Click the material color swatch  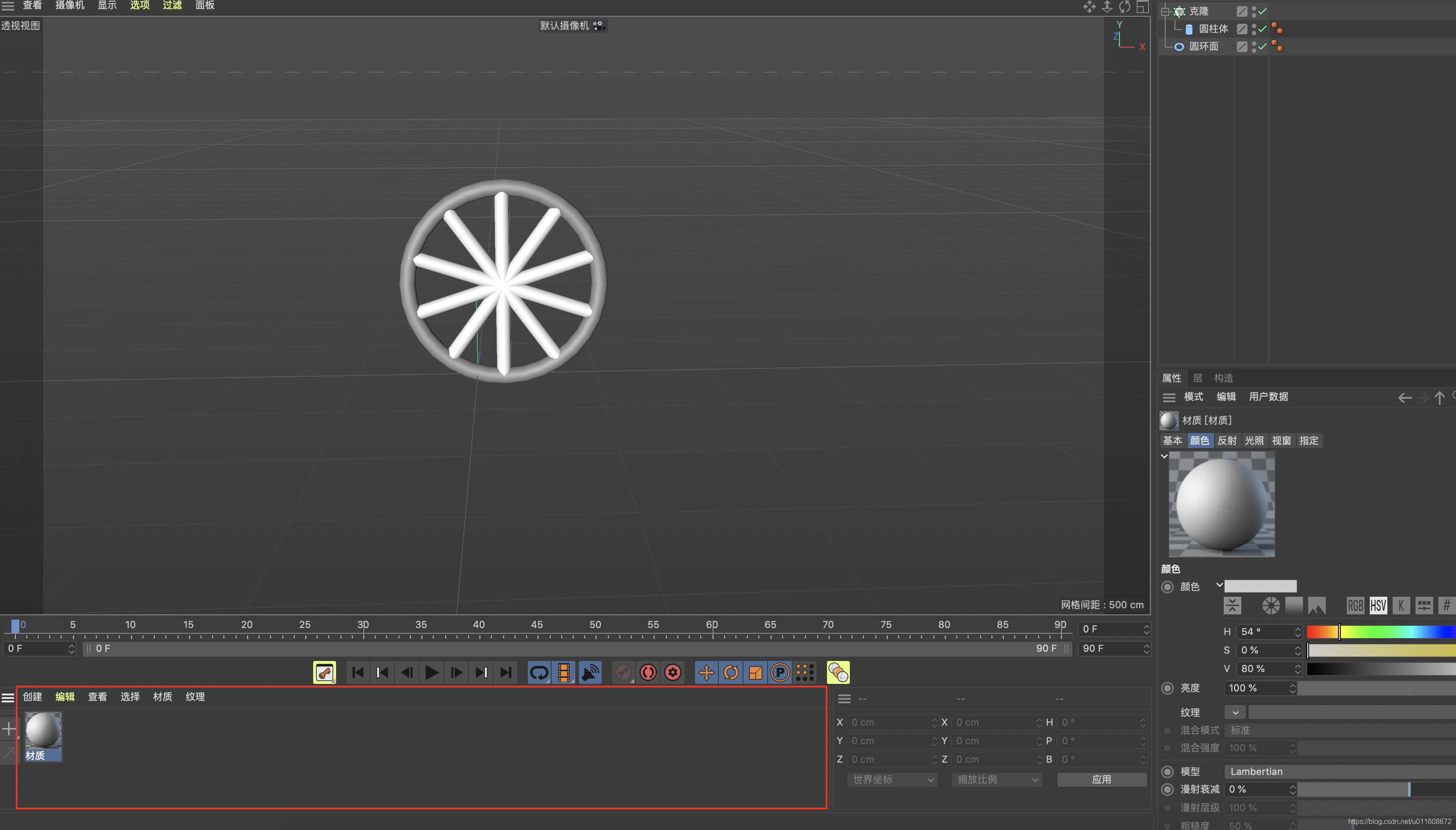tap(1260, 587)
